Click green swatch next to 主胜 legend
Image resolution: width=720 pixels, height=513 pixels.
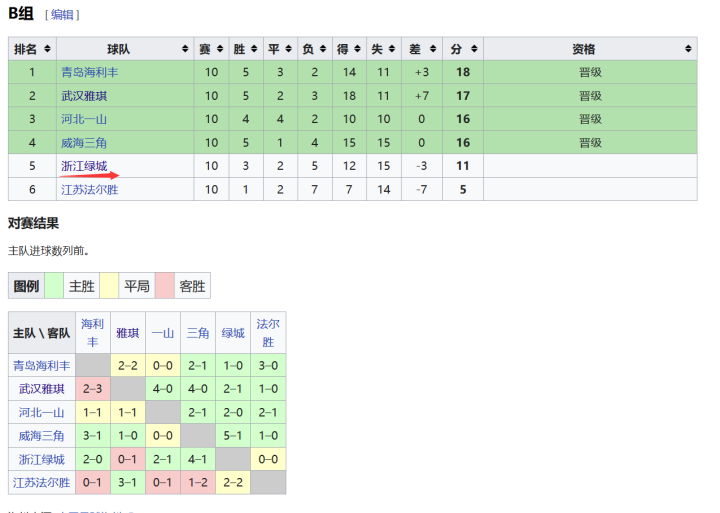pos(54,286)
